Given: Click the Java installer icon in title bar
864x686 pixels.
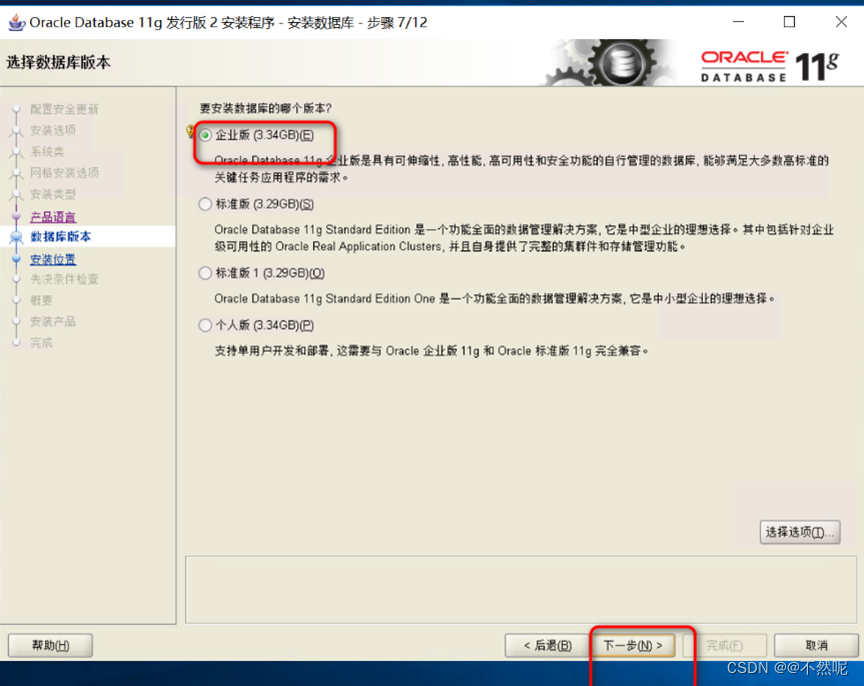Looking at the screenshot, I should (17, 23).
